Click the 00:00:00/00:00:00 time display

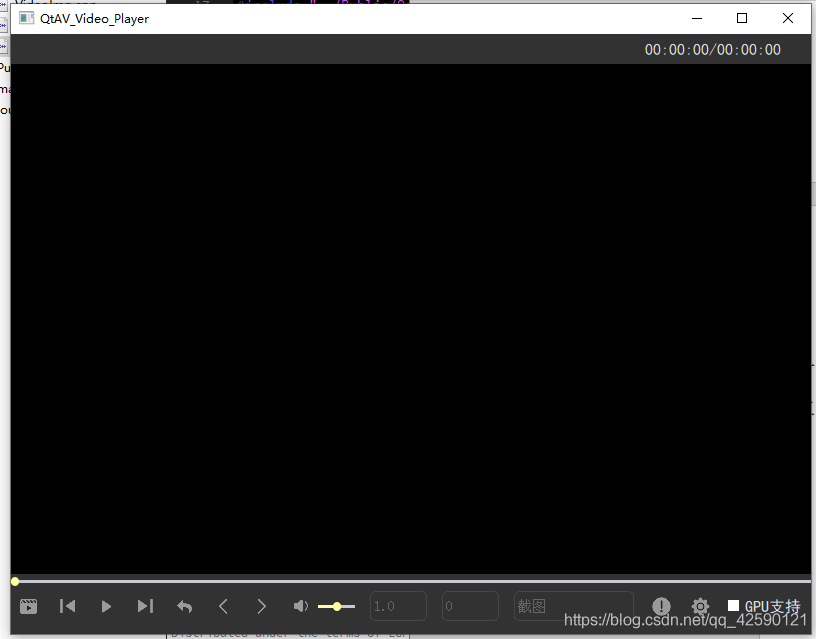[712, 50]
